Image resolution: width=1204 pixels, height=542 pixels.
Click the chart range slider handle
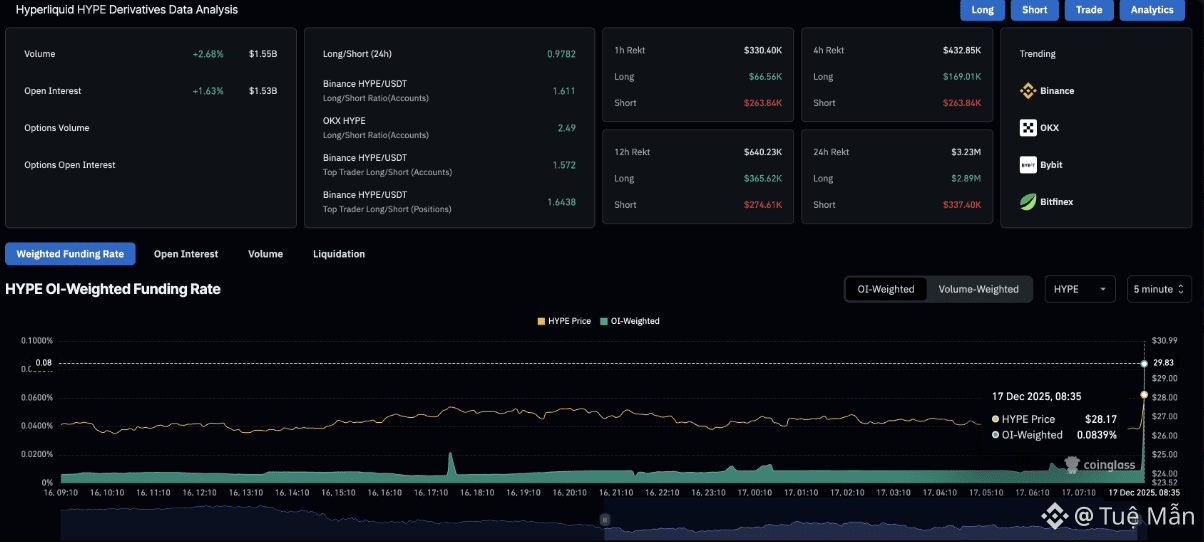click(x=604, y=519)
